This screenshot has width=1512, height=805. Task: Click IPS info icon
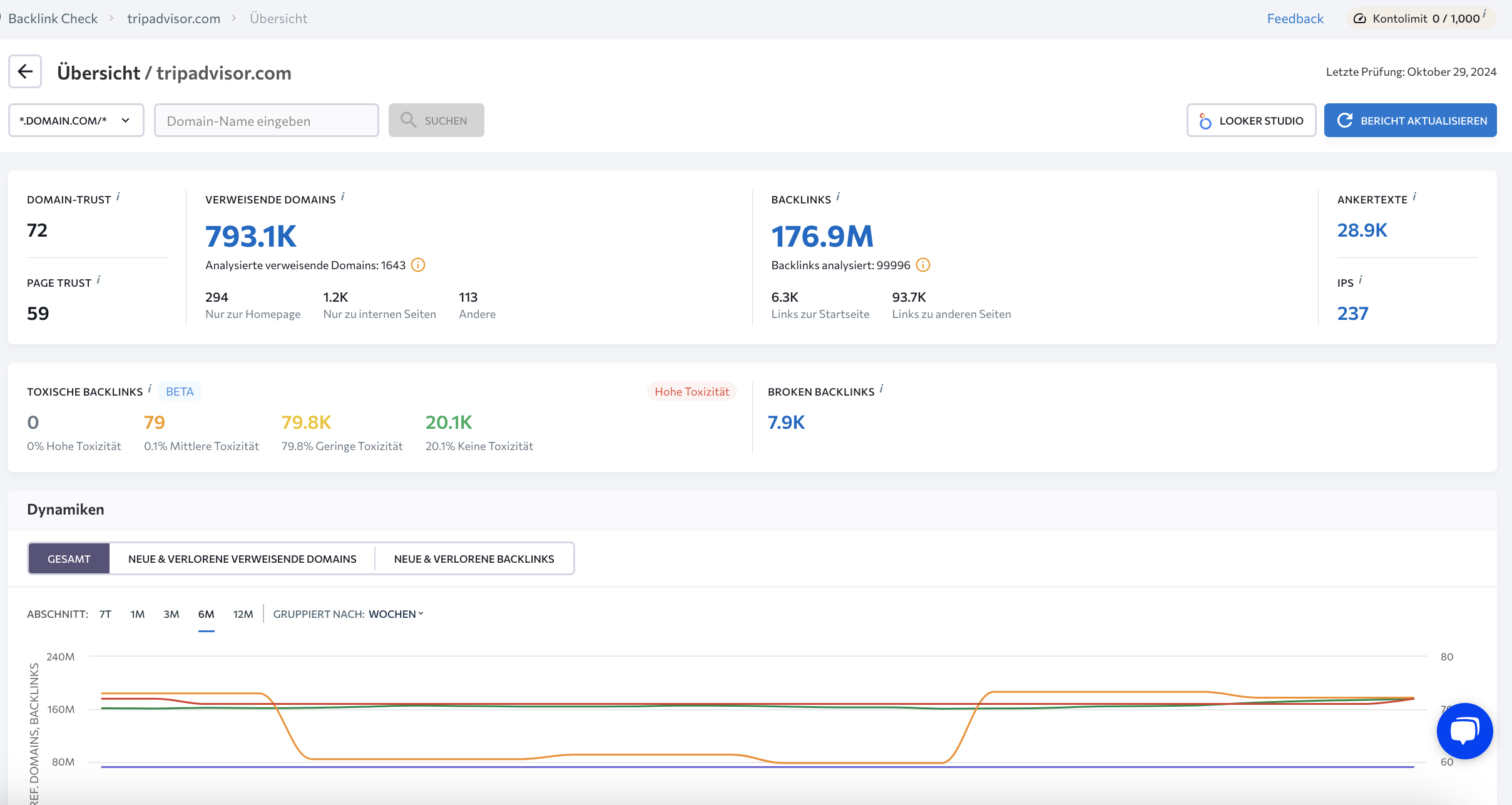click(x=1361, y=280)
